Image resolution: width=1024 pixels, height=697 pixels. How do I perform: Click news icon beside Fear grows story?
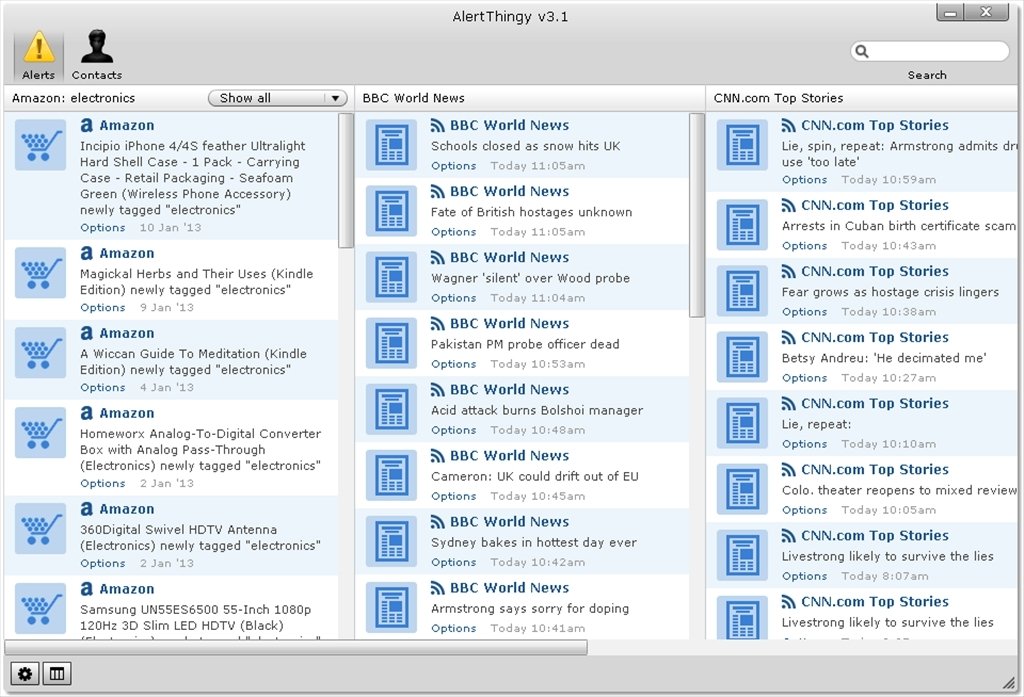tap(742, 290)
